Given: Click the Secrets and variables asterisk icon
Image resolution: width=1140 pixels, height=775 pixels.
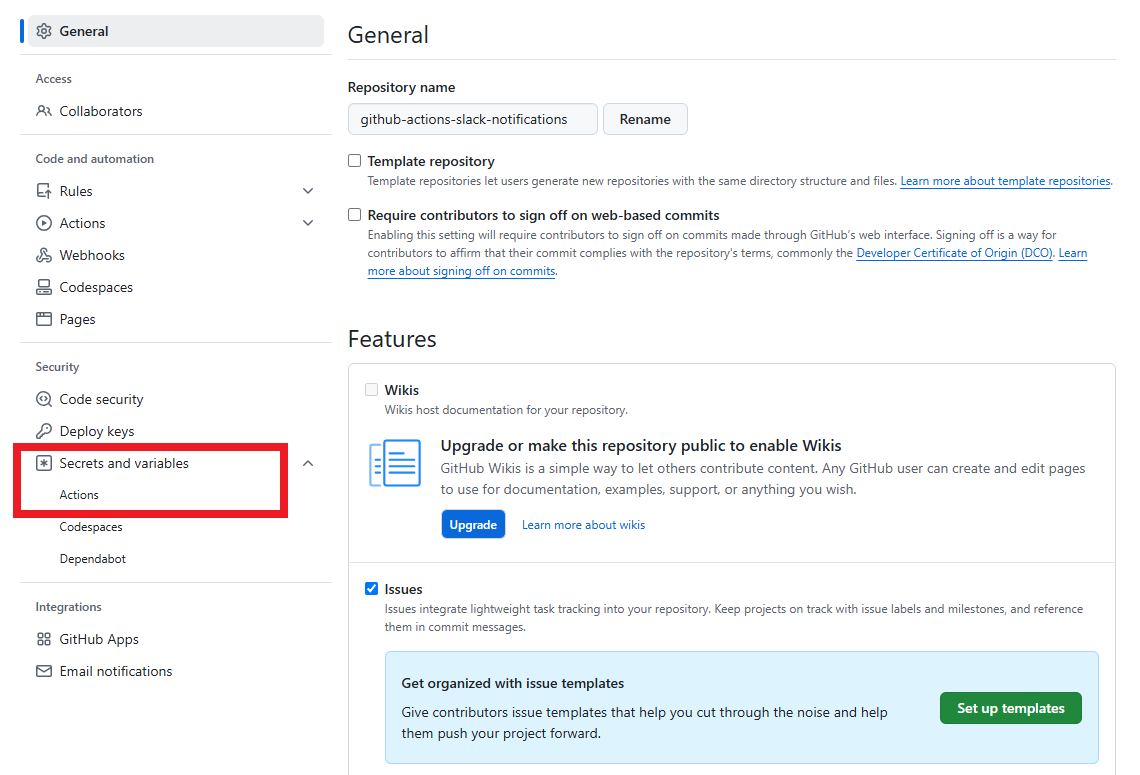Looking at the screenshot, I should tap(44, 463).
